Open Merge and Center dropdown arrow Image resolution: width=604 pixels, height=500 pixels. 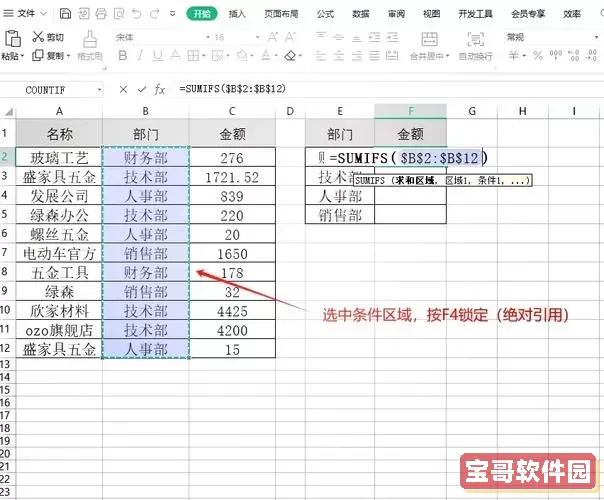click(x=448, y=56)
